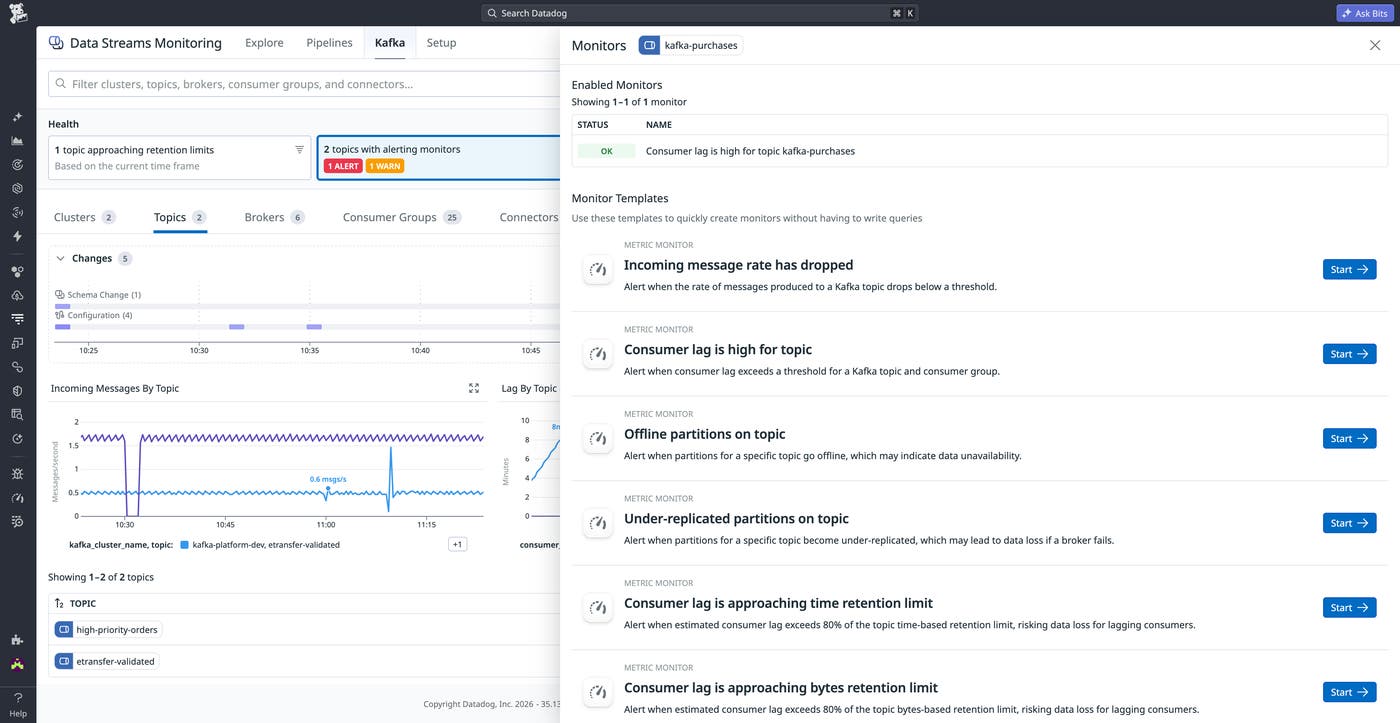The height and width of the screenshot is (723, 1400).
Task: Click the OK status badge
Action: tap(606, 151)
